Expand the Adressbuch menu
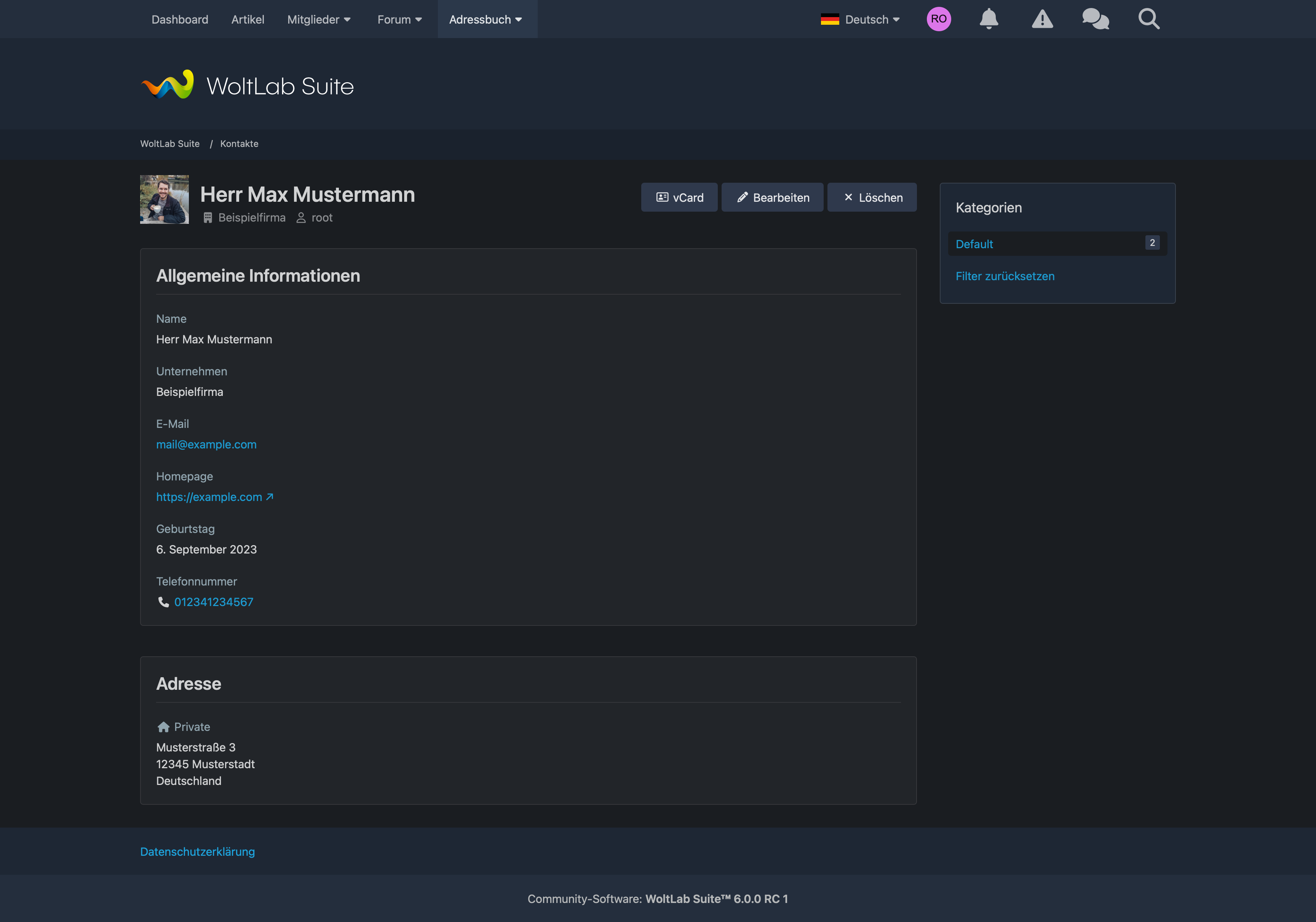 [x=487, y=19]
